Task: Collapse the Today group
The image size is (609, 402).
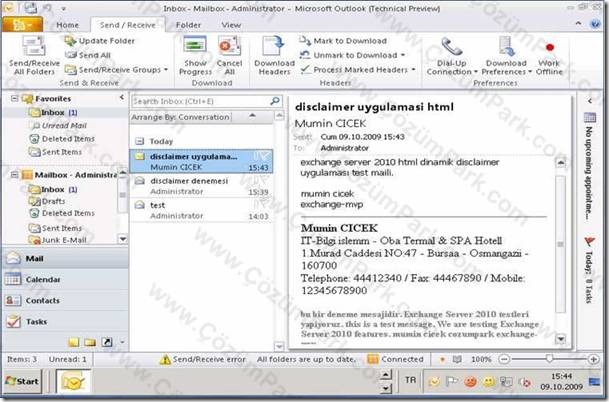Action: 140,141
